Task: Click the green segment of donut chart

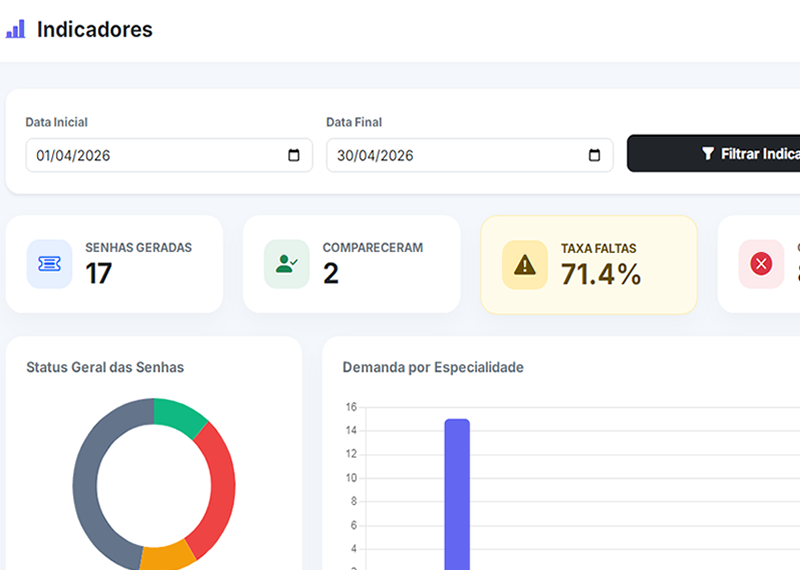Action: (x=181, y=416)
